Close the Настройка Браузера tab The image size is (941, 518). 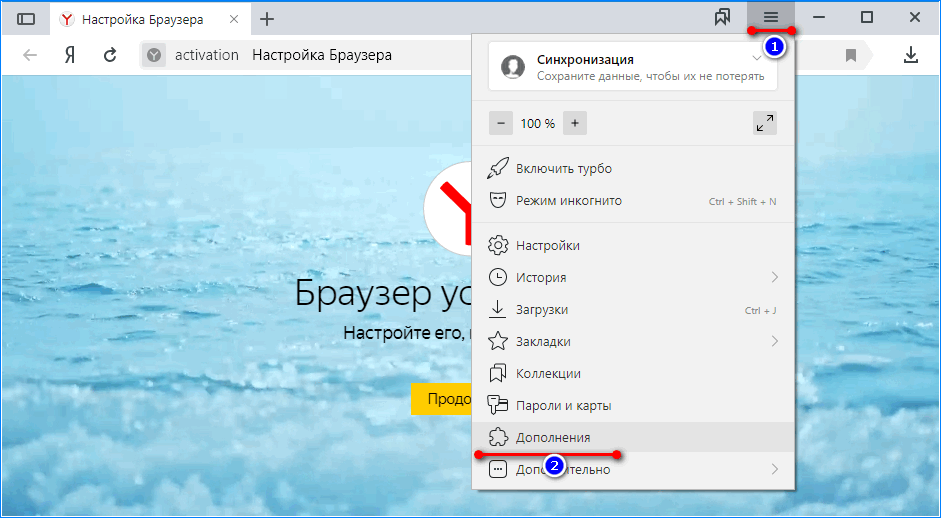tap(234, 19)
